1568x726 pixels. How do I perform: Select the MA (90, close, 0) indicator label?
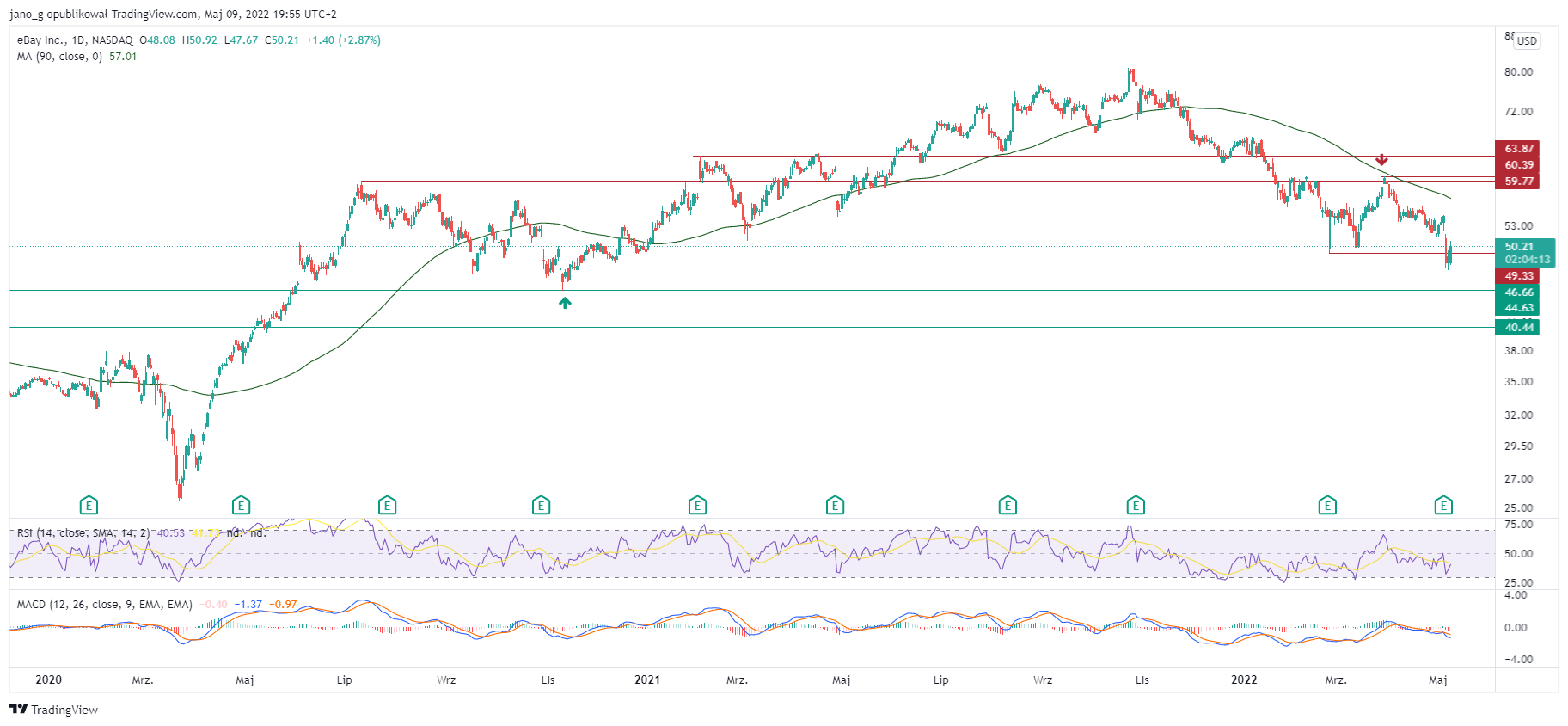(59, 57)
